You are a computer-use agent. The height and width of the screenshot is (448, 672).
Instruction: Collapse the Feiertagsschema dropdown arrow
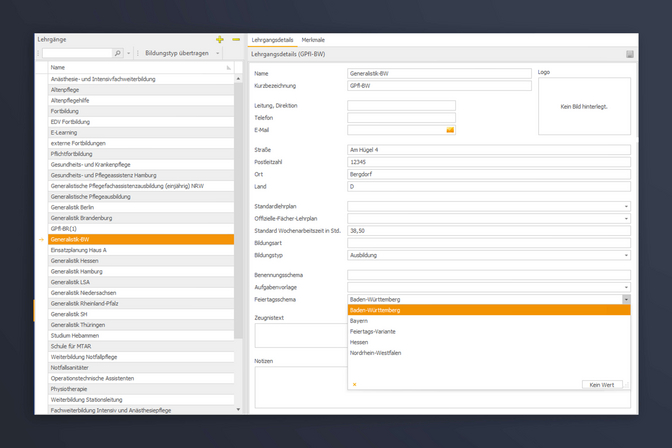[626, 299]
